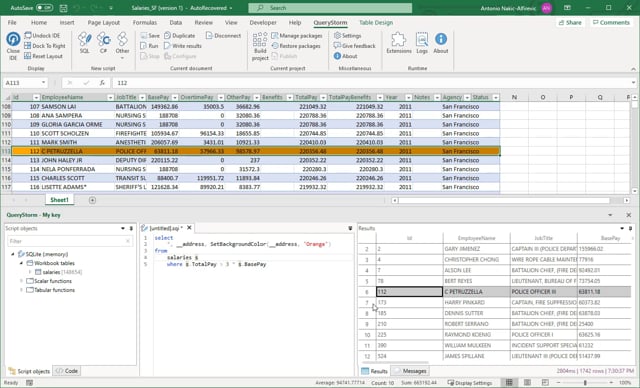
Task: Switch to the Script objects bottom tab
Action: 29,371
